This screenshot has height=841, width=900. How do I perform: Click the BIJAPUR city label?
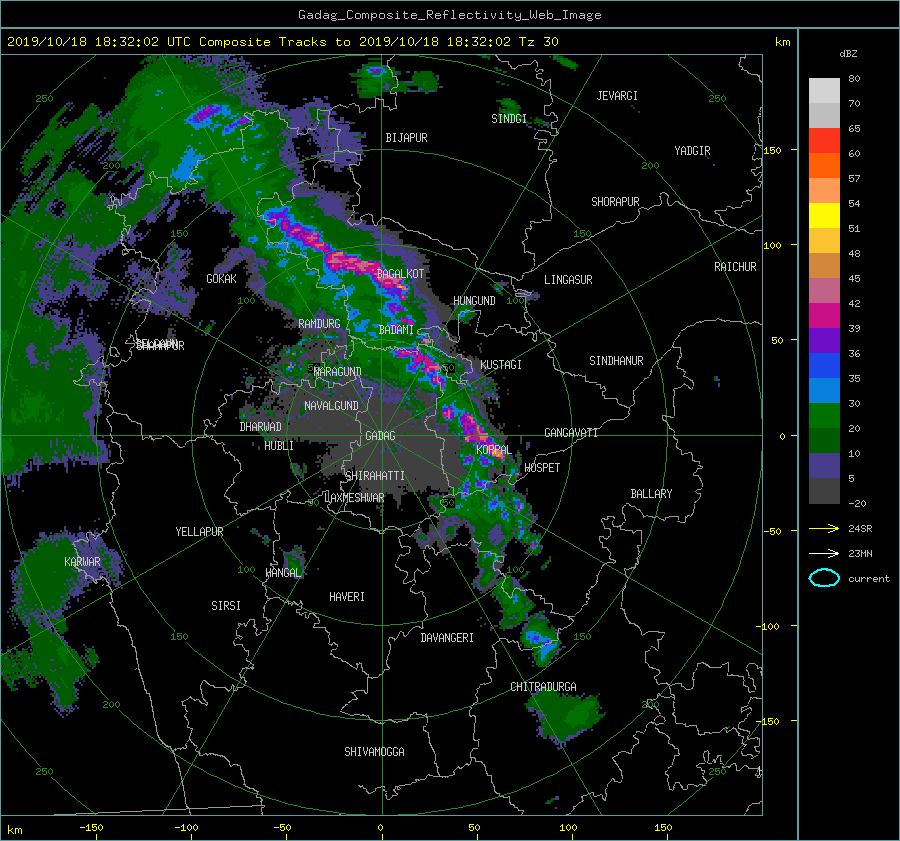point(406,138)
